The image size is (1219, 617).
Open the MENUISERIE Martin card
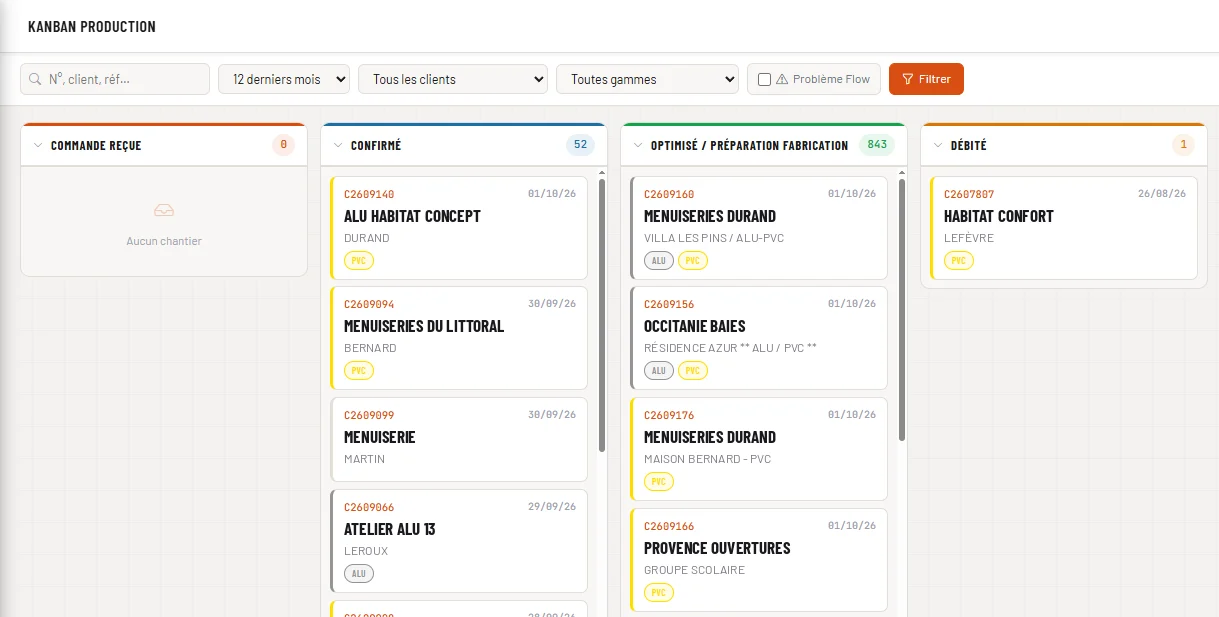459,440
